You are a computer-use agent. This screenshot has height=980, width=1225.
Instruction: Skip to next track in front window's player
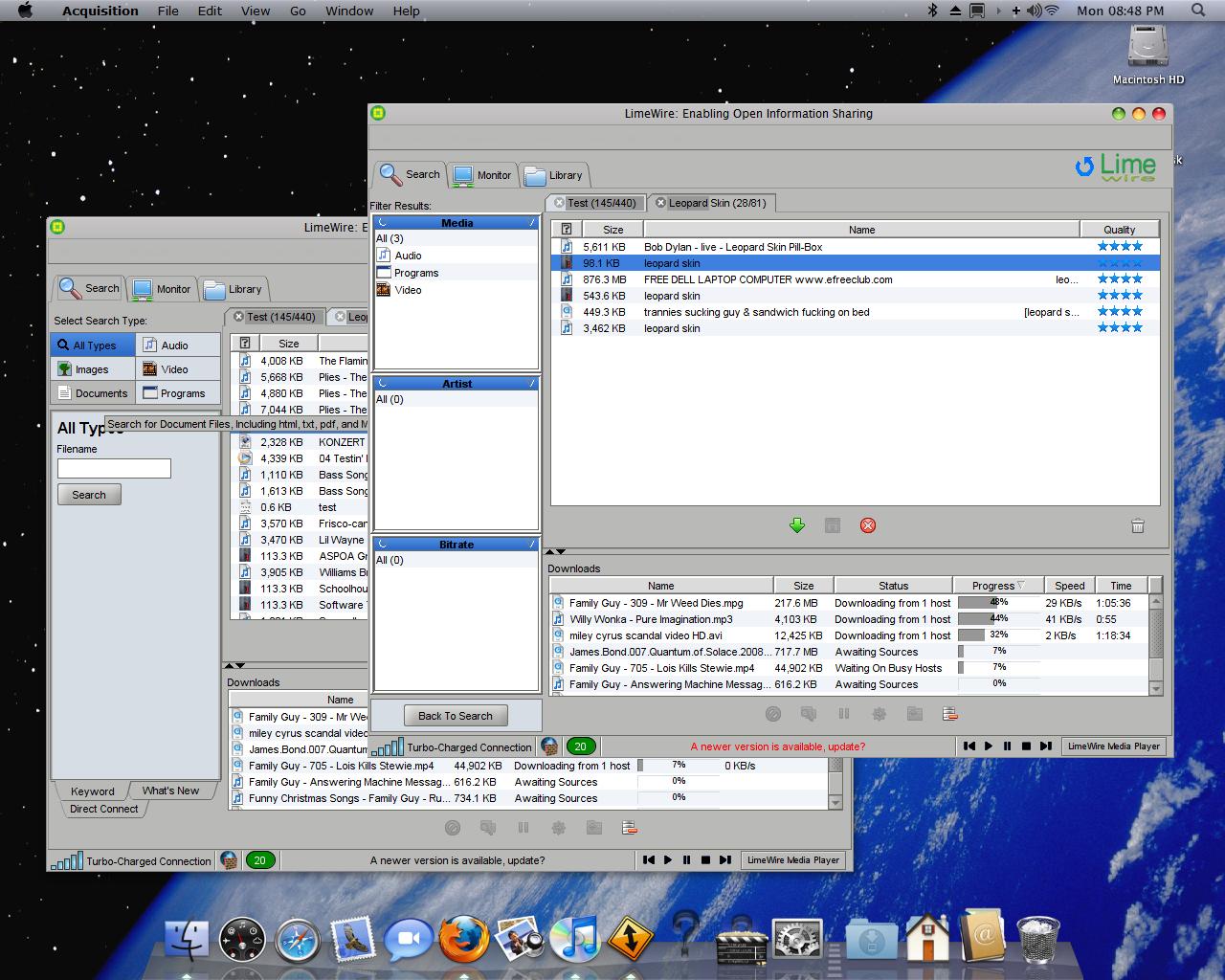click(1045, 746)
